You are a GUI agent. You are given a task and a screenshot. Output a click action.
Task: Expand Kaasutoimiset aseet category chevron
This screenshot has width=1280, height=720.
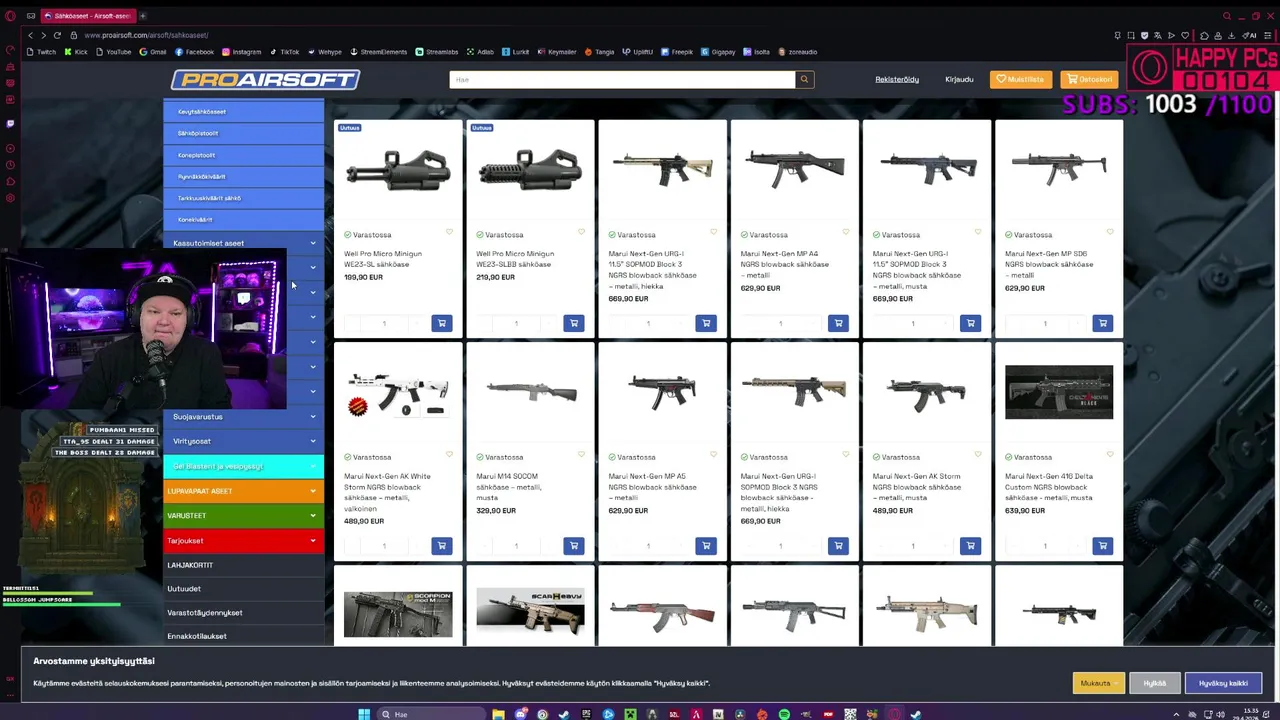313,243
